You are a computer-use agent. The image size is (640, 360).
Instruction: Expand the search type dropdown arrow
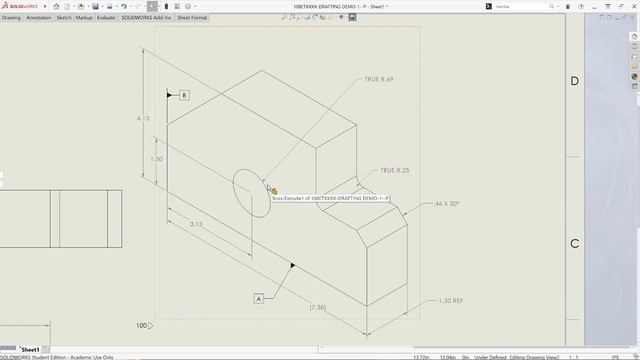(557, 7)
